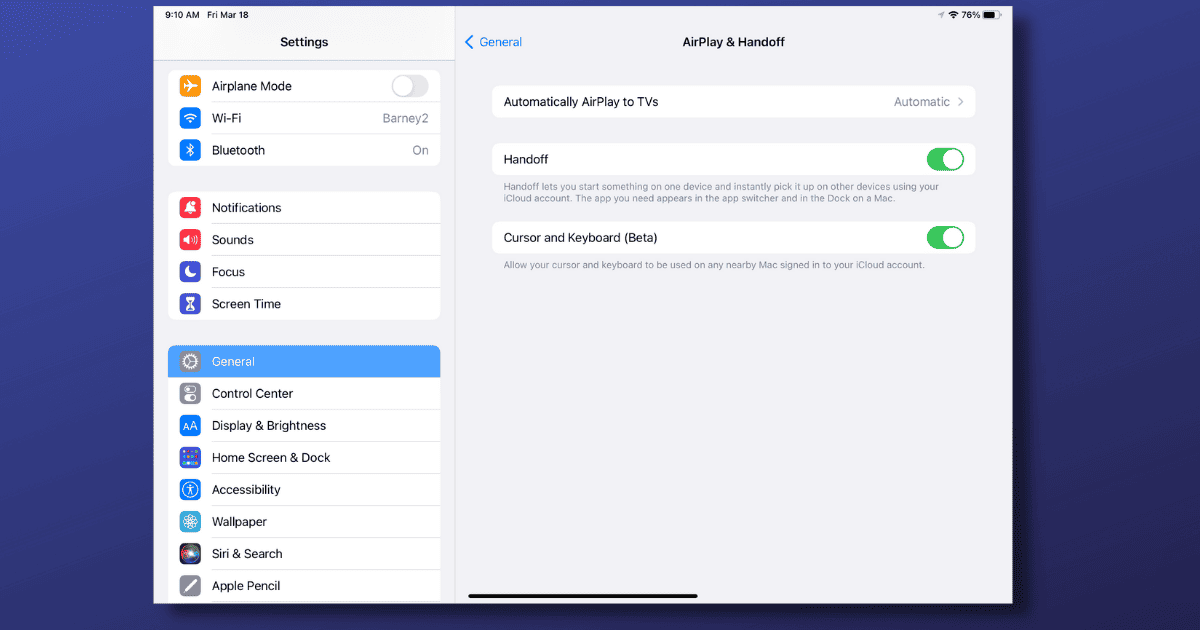Image resolution: width=1200 pixels, height=630 pixels.
Task: Tap the General gear icon
Action: click(190, 362)
